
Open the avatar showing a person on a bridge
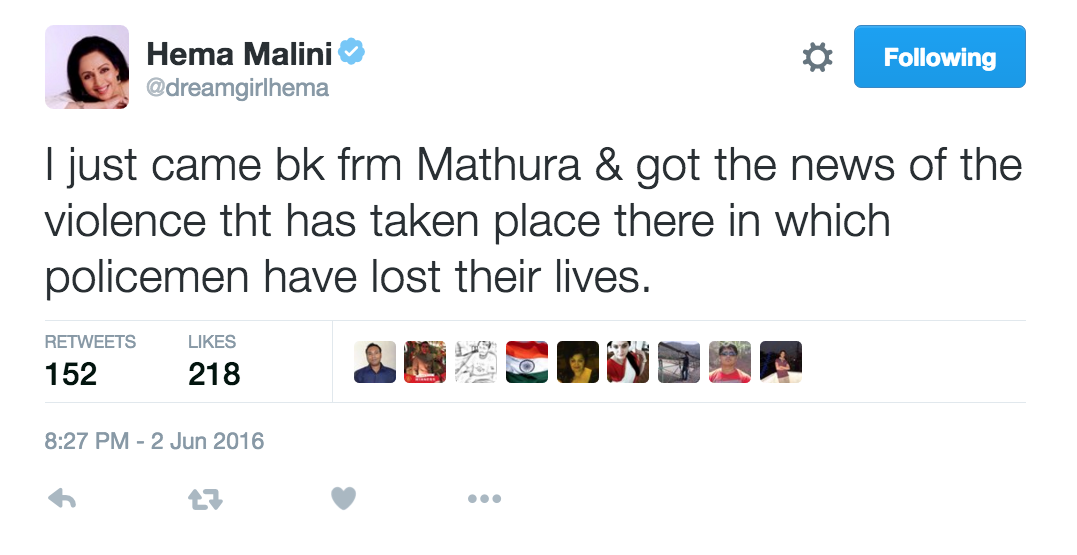click(x=679, y=363)
